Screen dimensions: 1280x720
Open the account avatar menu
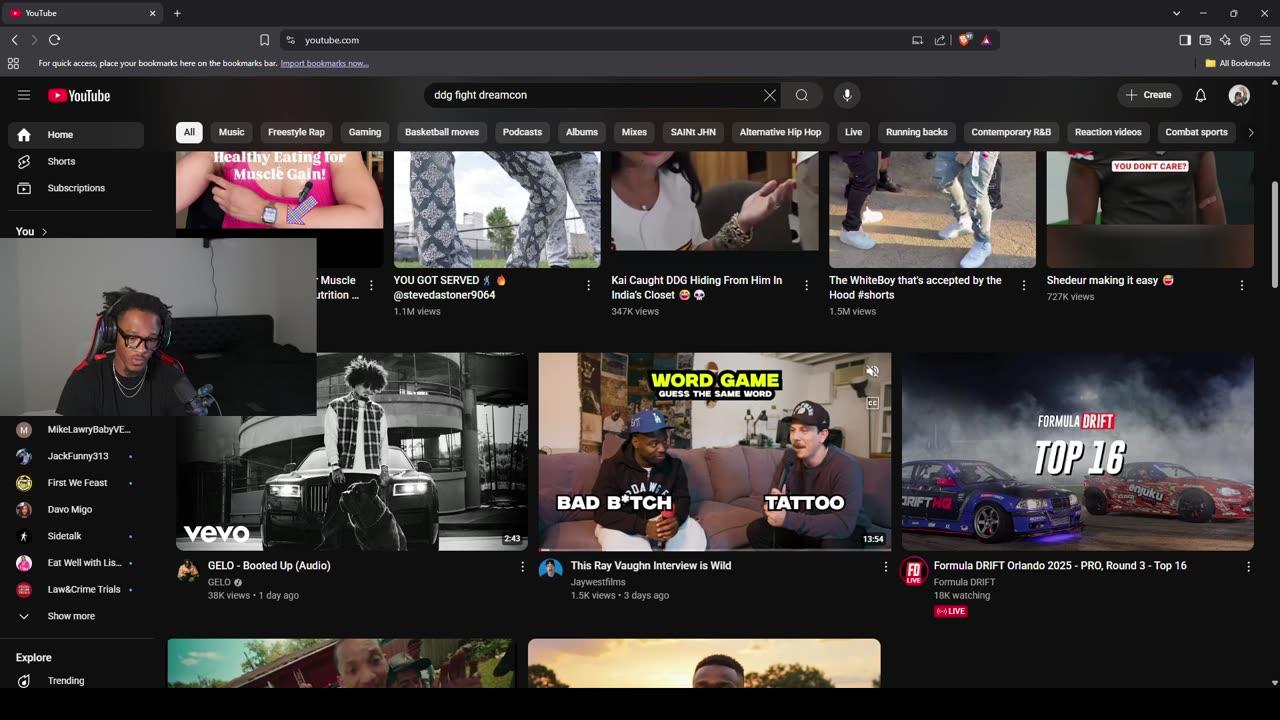tap(1239, 95)
